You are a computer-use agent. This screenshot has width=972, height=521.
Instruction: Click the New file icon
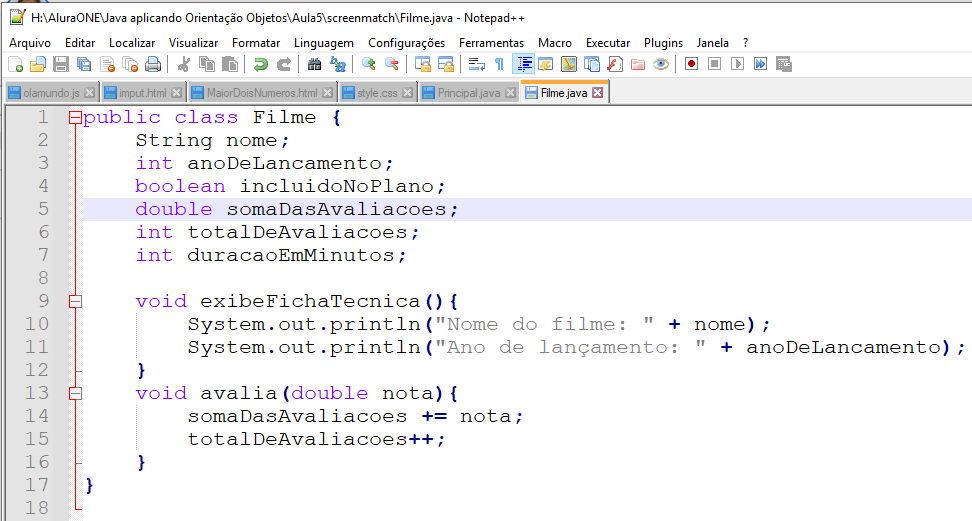pos(15,64)
